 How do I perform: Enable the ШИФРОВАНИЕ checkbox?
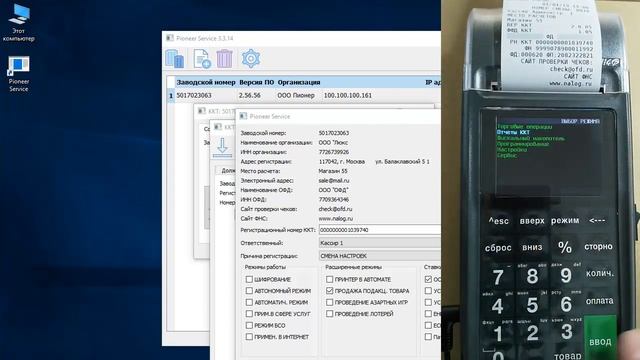(x=249, y=279)
